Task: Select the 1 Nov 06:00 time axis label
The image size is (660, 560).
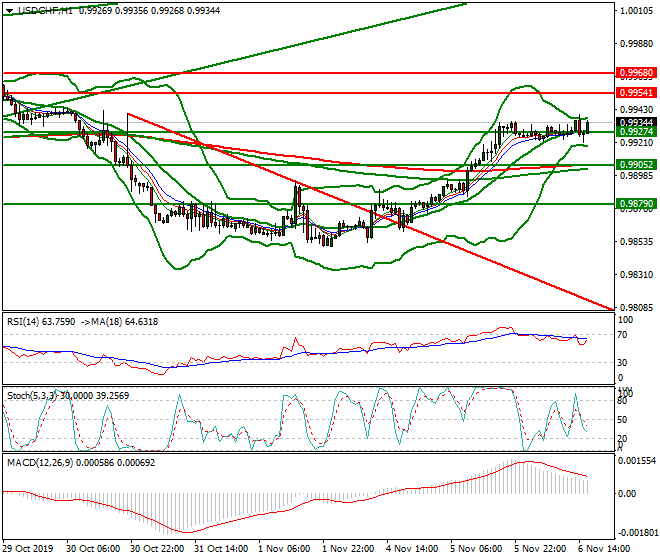Action: pyautogui.click(x=284, y=549)
